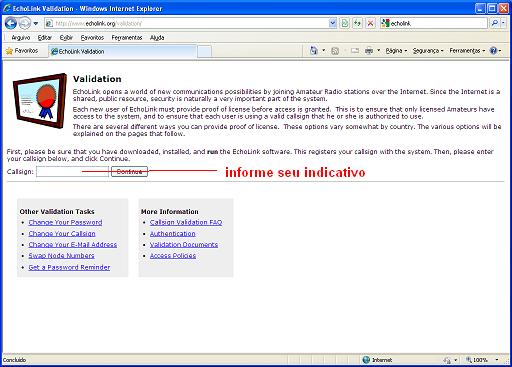Screen dimensions: 512x367
Task: Open a new blank tab
Action: click(x=204, y=52)
